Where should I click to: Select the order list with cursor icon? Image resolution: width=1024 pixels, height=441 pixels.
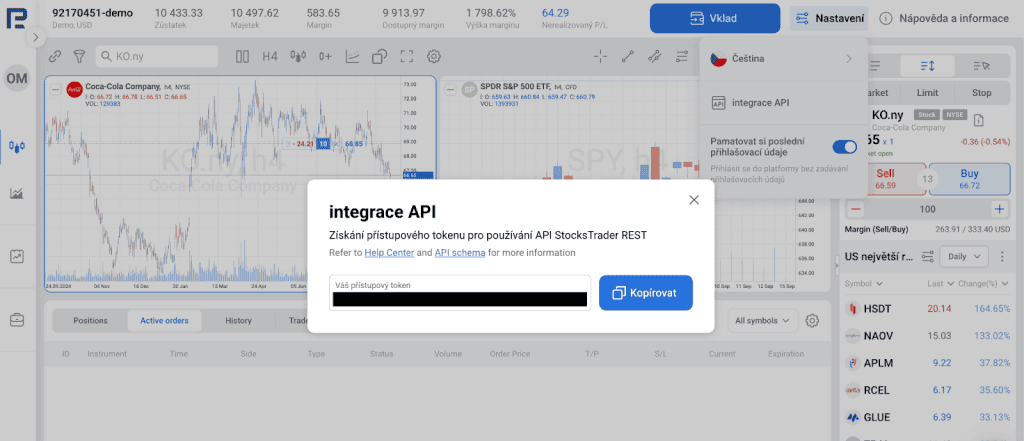pos(981,66)
